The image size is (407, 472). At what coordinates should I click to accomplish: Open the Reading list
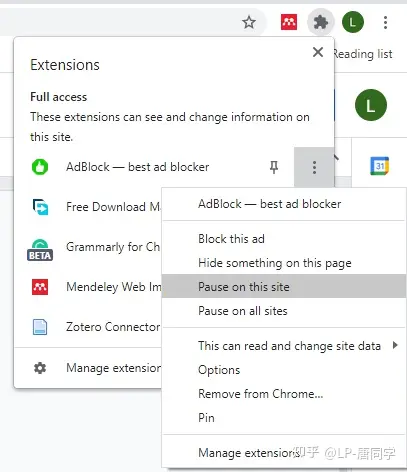tap(363, 54)
